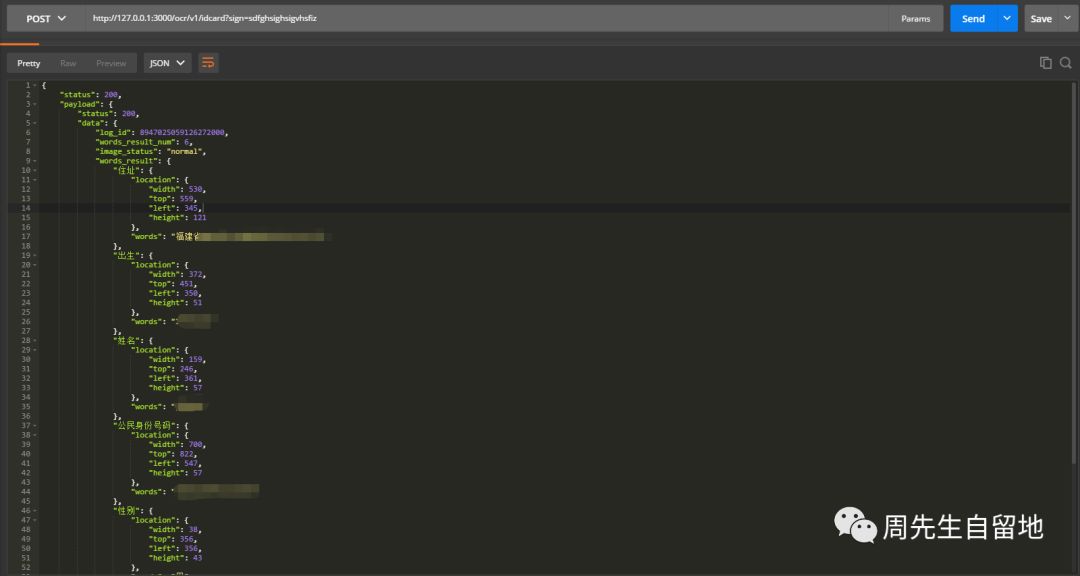The height and width of the screenshot is (576, 1080).
Task: Click the "height": 51 line
Action: point(175,302)
